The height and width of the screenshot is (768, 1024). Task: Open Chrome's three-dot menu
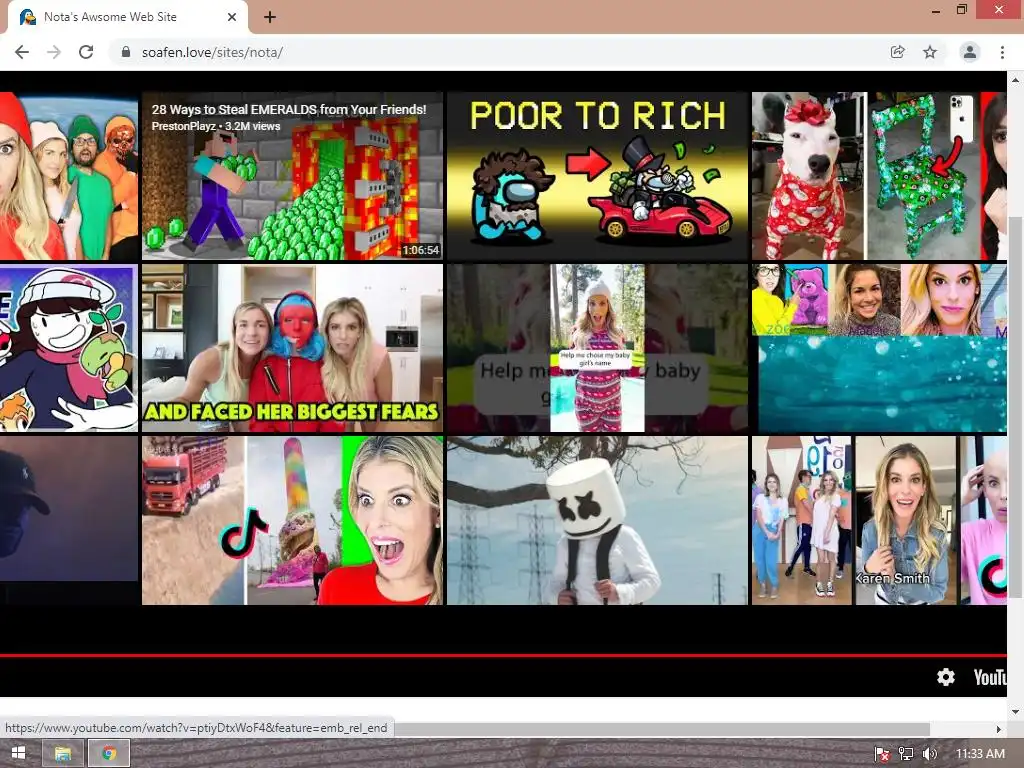[x=1002, y=52]
